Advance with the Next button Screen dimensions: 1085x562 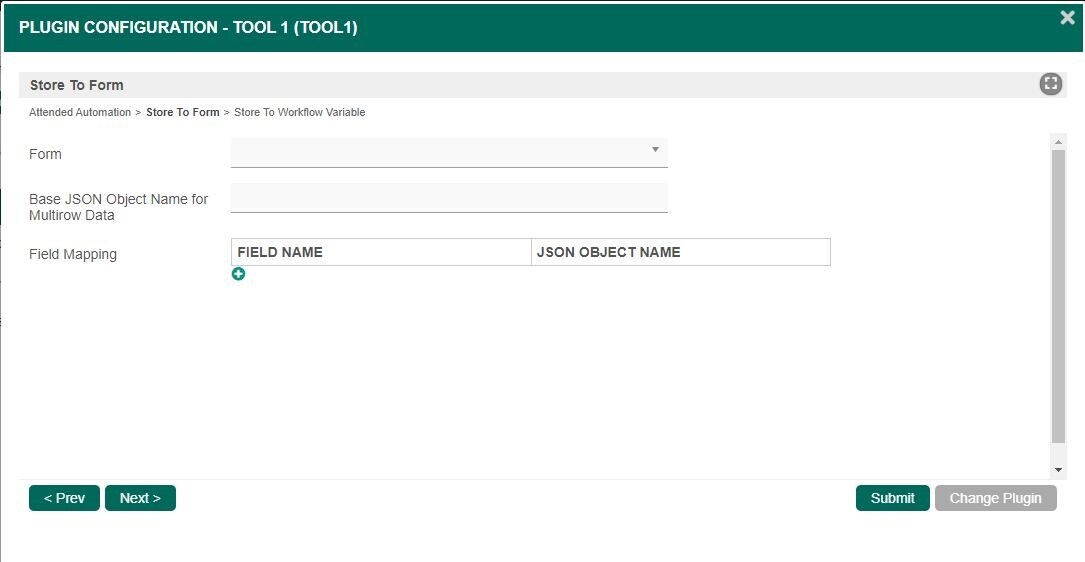[x=140, y=498]
